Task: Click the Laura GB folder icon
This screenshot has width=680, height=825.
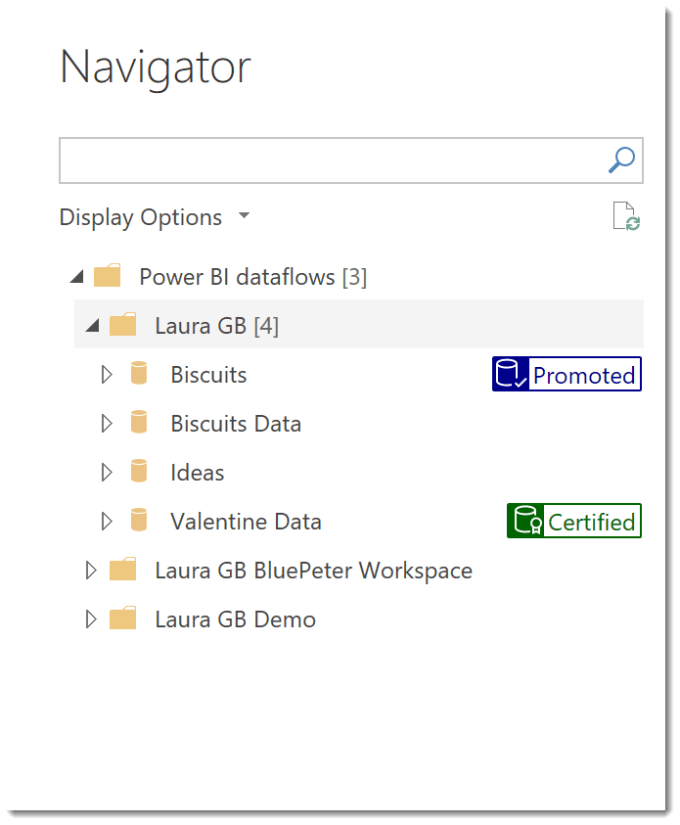Action: point(123,325)
